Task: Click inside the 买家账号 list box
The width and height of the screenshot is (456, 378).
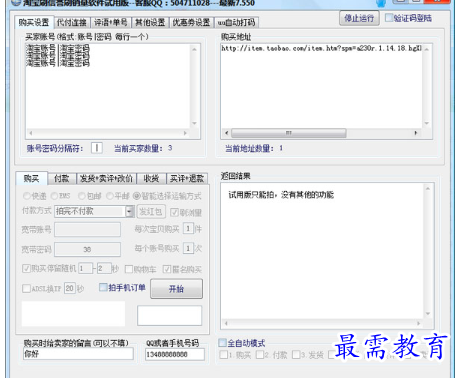Action: click(108, 87)
